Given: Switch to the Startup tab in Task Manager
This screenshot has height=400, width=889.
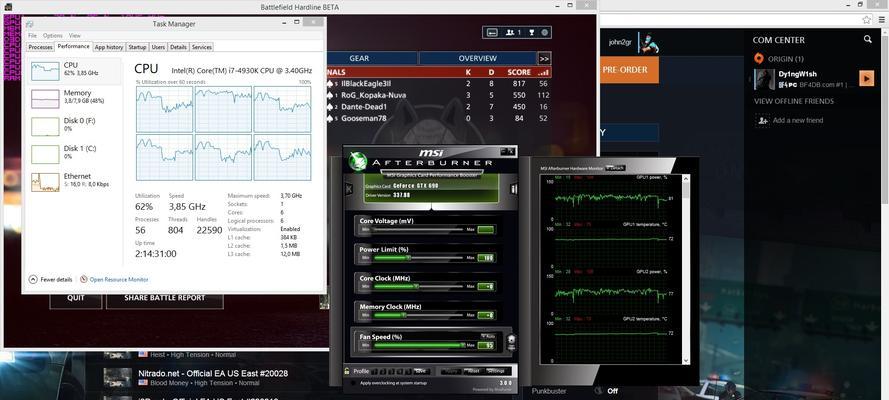Looking at the screenshot, I should point(137,47).
